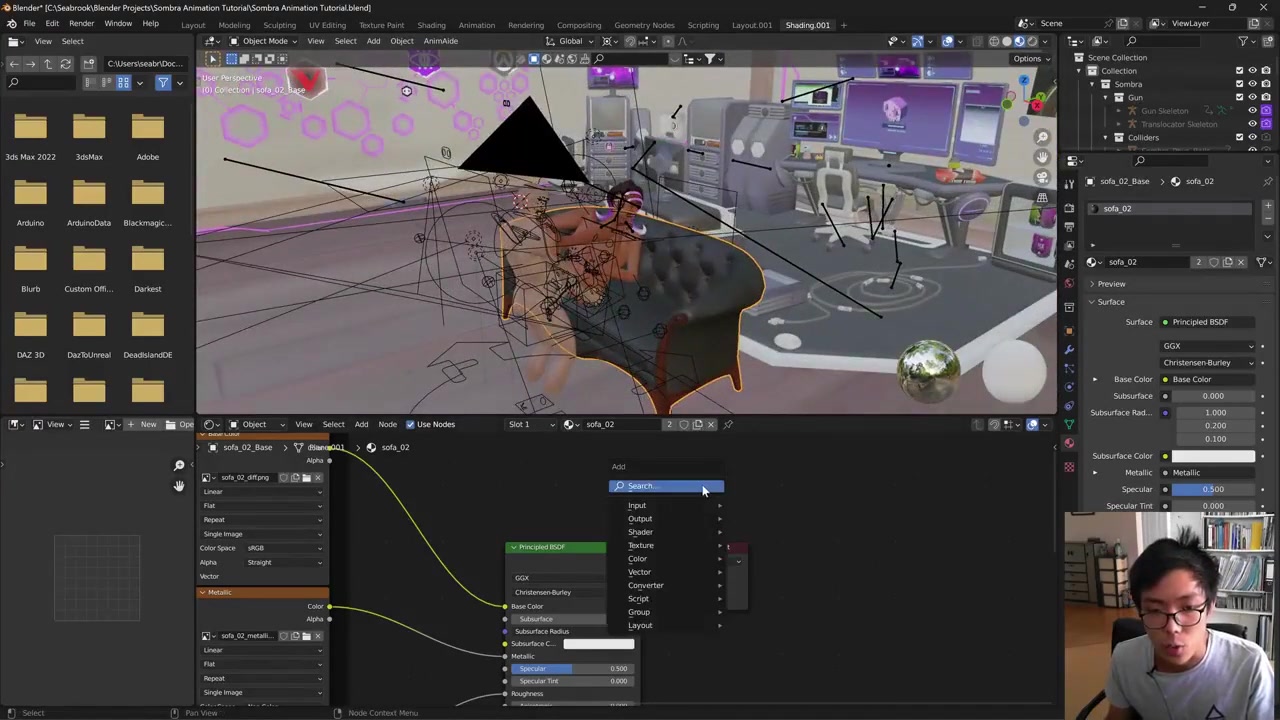Pin the node editor material tree

coord(728,424)
